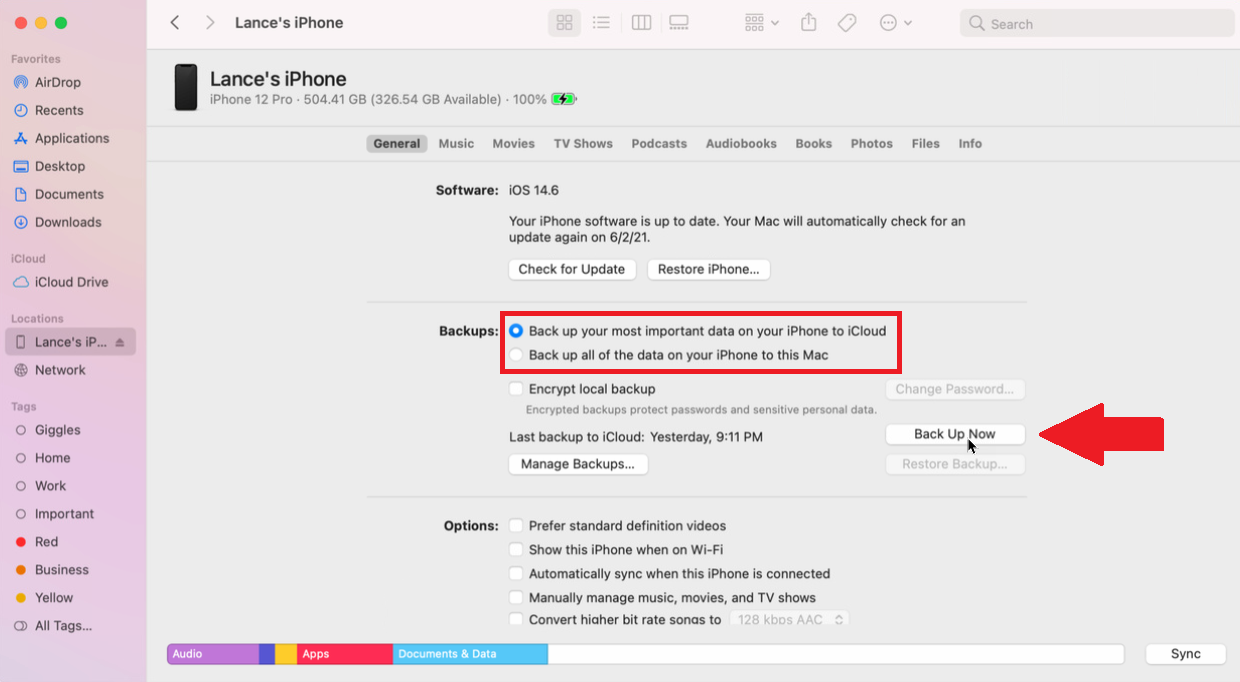Enable Prefer standard definition videos
Screen dimensions: 1240x682
tap(516, 525)
